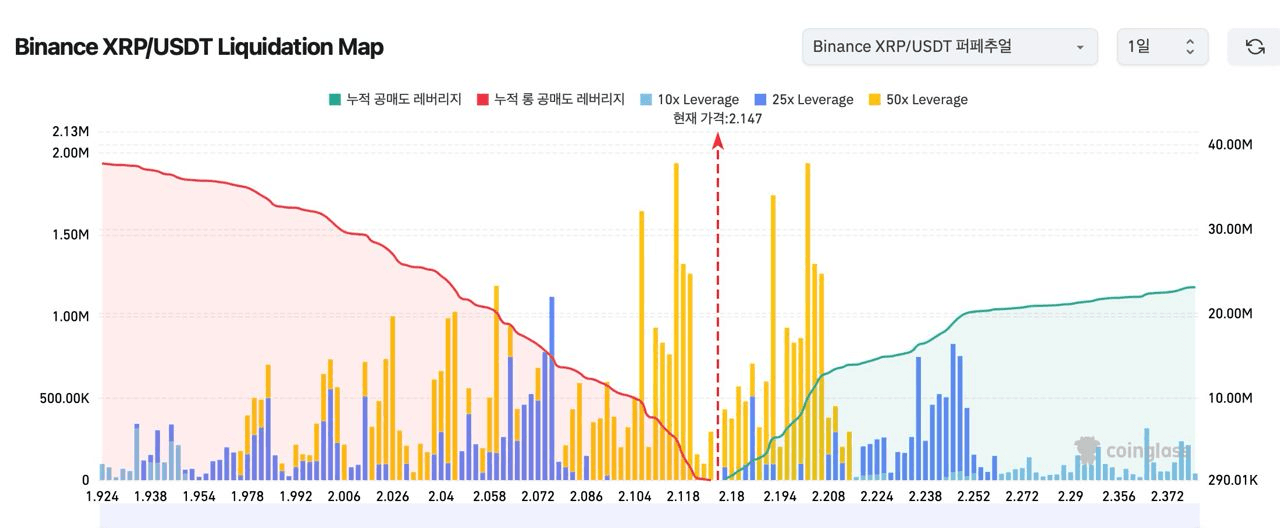Click the 2.372 x-axis price label

click(1167, 496)
